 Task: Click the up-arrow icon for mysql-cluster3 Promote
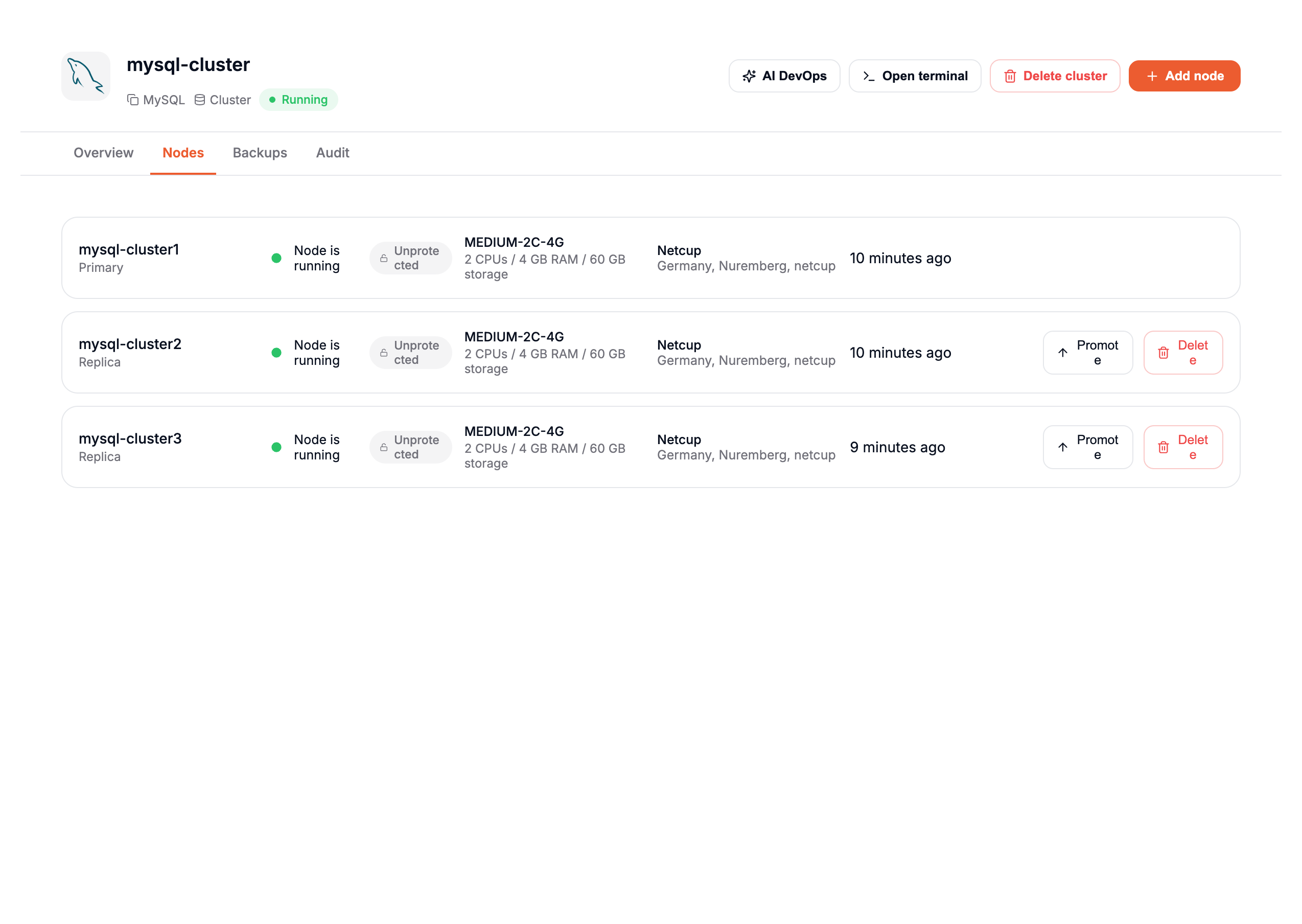pyautogui.click(x=1062, y=447)
